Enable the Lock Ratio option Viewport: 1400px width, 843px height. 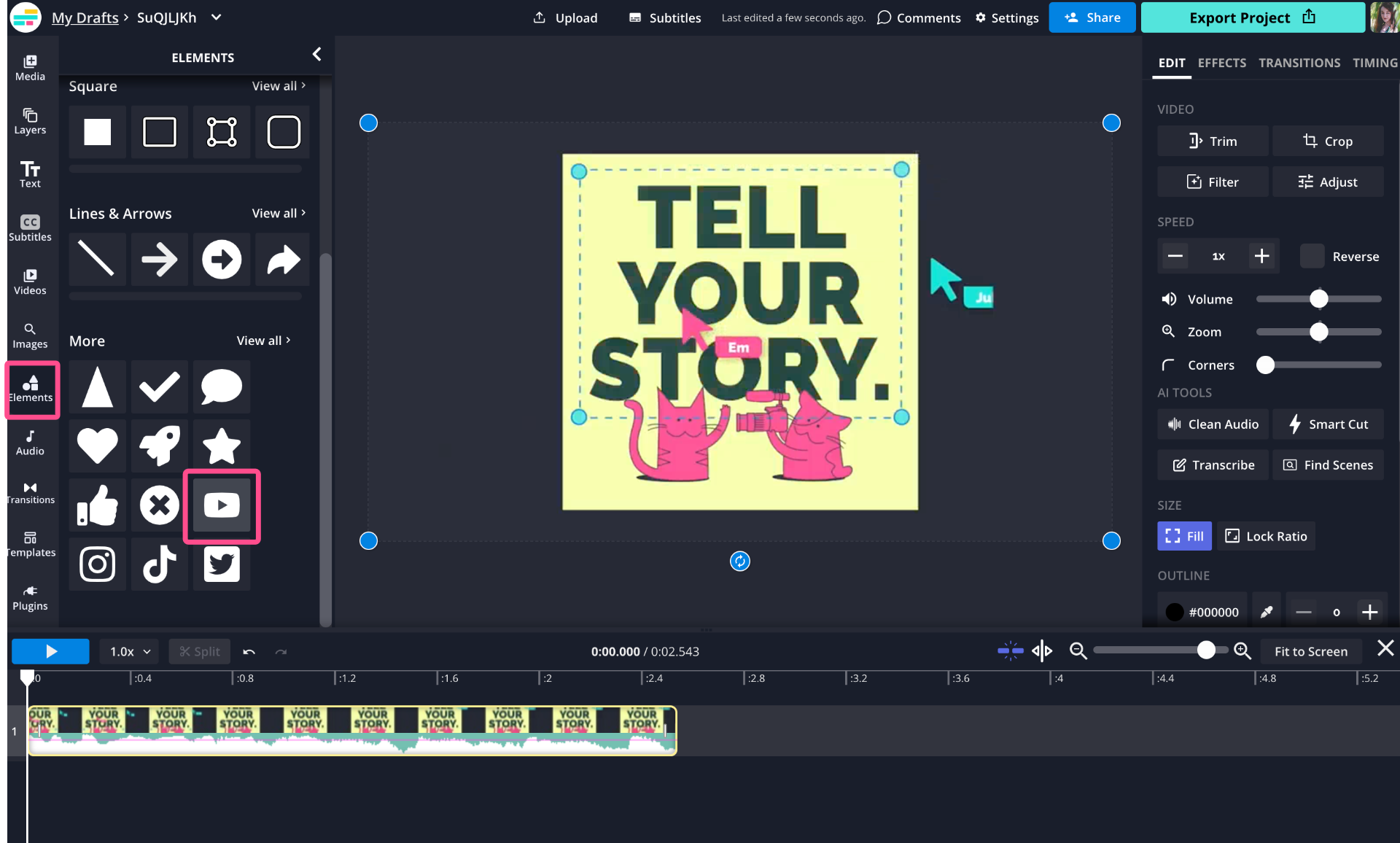(x=1266, y=536)
